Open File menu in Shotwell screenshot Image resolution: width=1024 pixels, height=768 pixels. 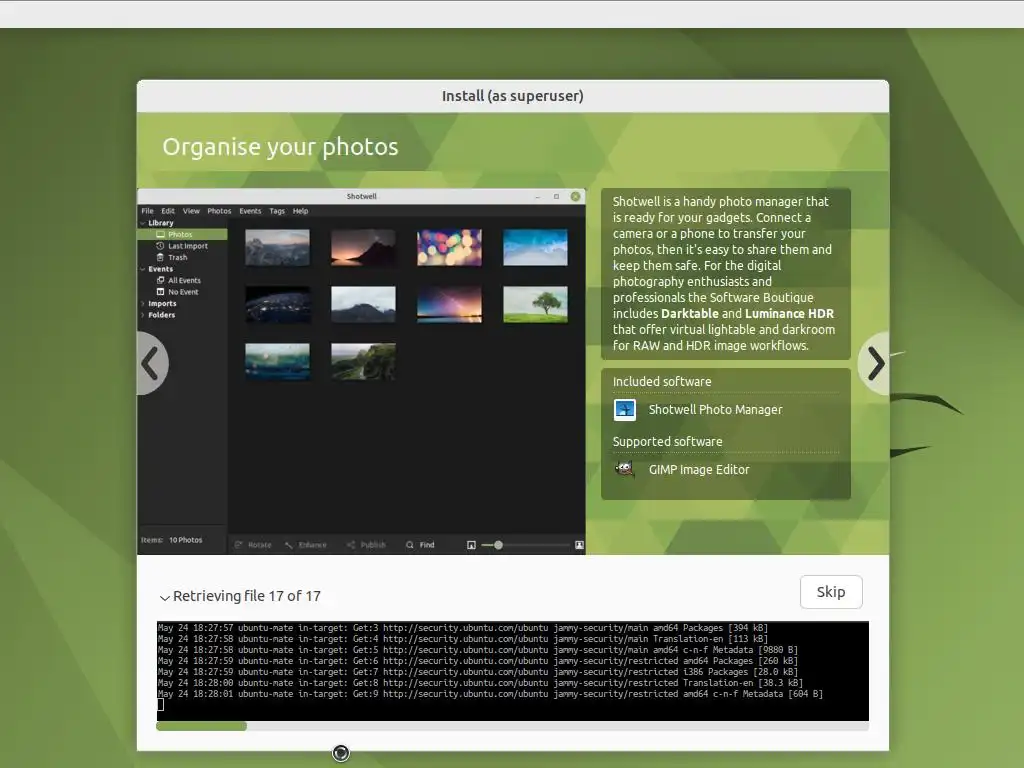coord(148,211)
